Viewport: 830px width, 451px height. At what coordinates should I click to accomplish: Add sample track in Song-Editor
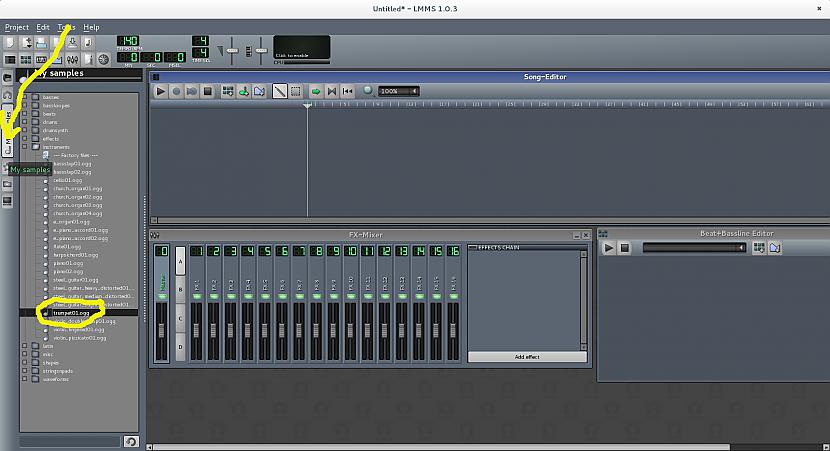[x=243, y=91]
